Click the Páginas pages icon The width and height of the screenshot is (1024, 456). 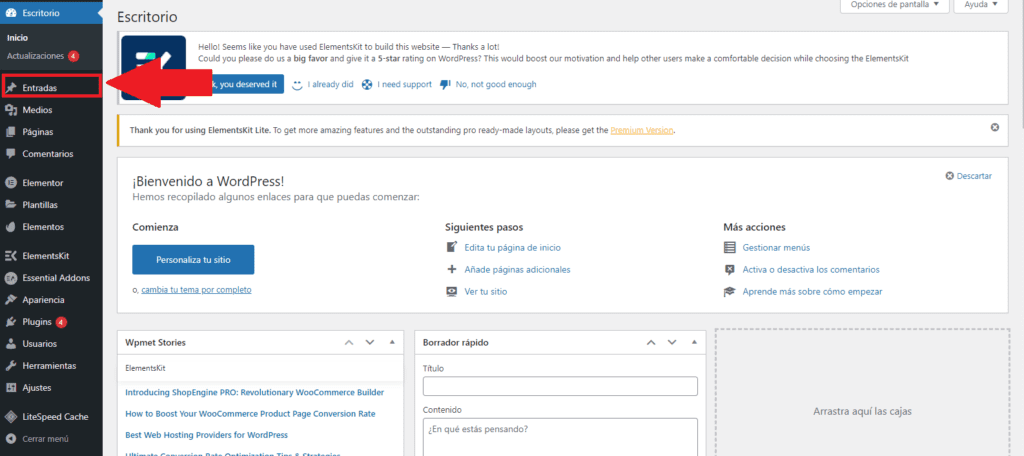coord(10,132)
